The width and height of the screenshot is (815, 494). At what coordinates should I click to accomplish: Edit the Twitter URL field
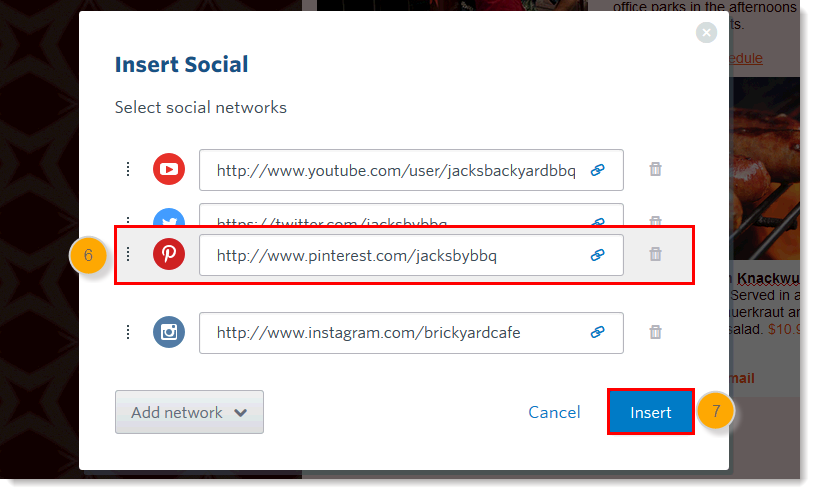pyautogui.click(x=411, y=215)
